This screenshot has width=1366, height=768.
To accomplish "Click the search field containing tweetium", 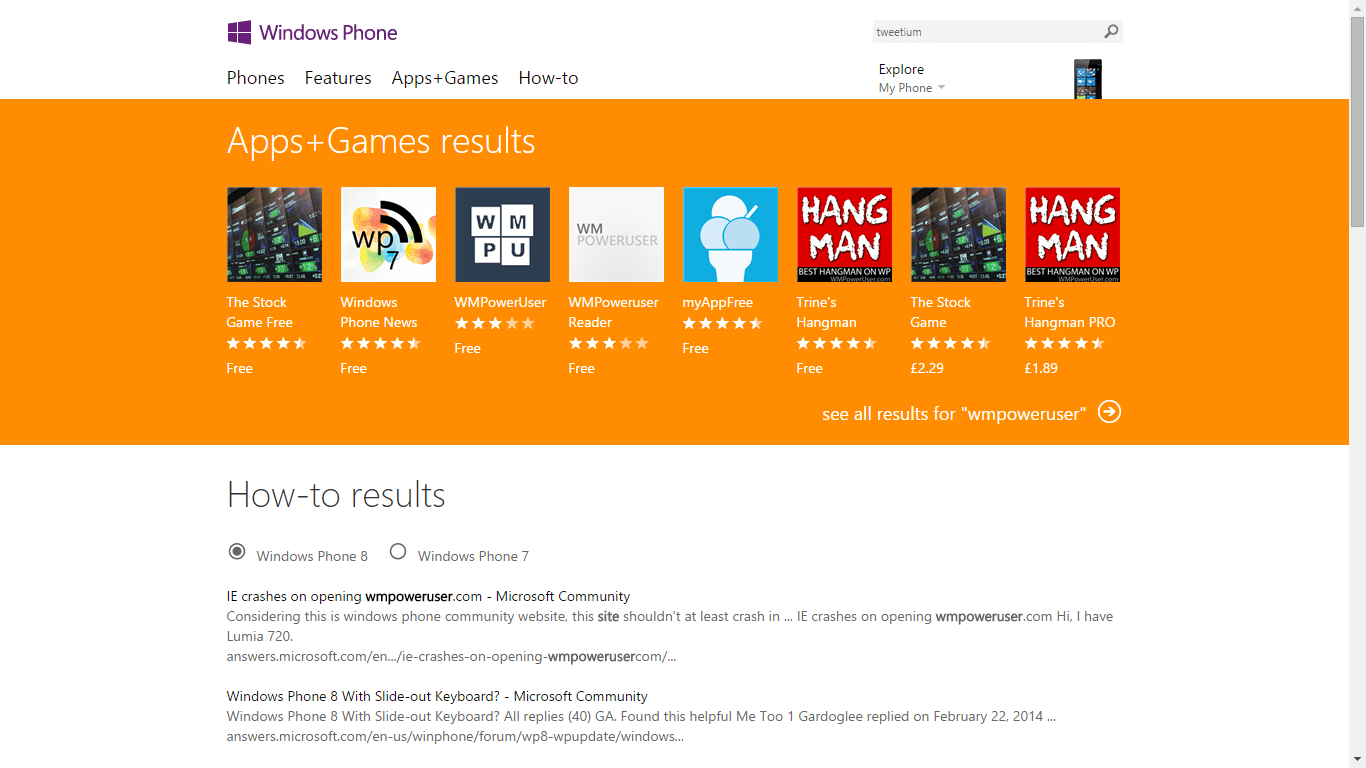I will pyautogui.click(x=987, y=32).
